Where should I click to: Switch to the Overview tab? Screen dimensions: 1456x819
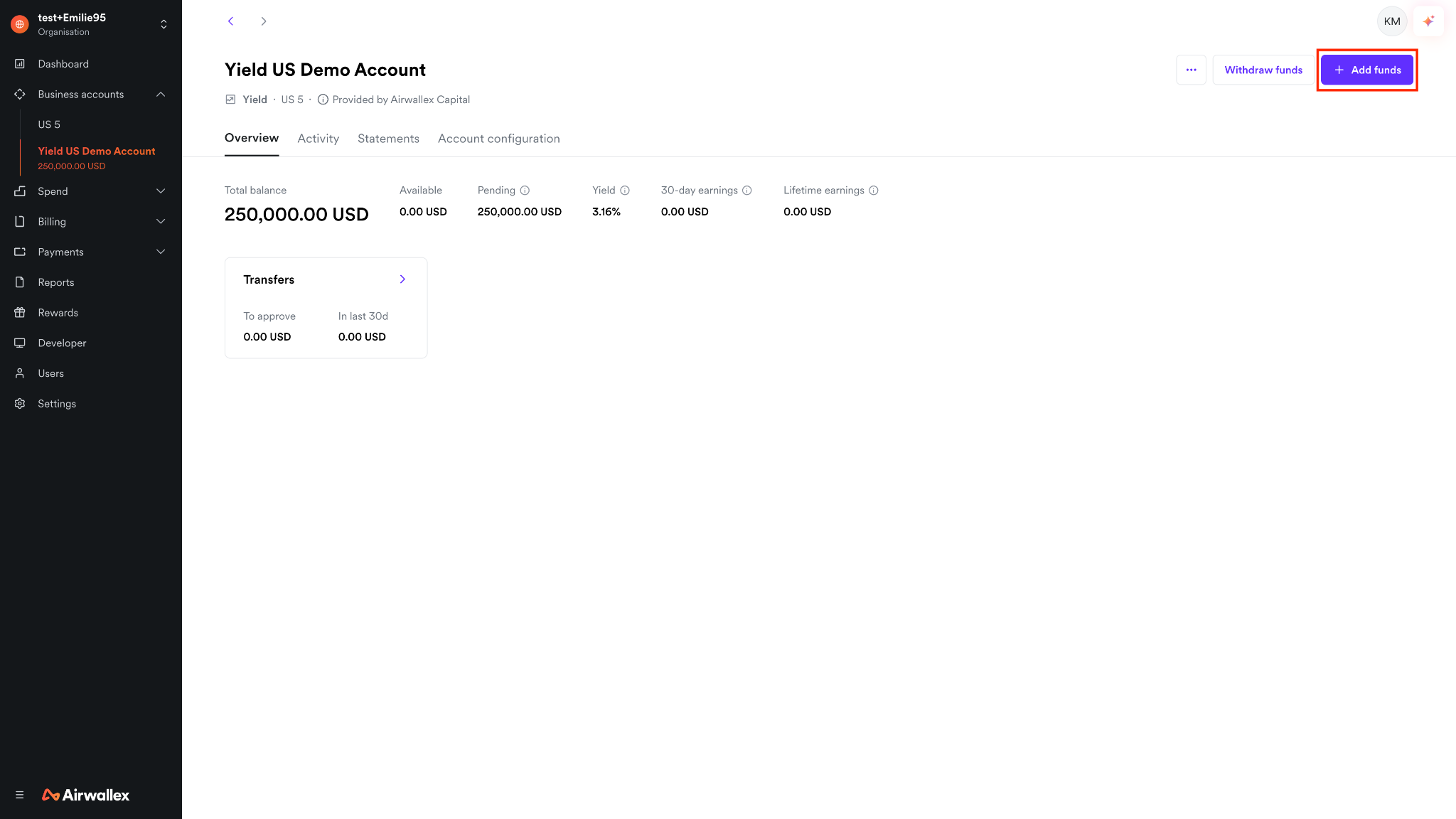click(x=252, y=138)
